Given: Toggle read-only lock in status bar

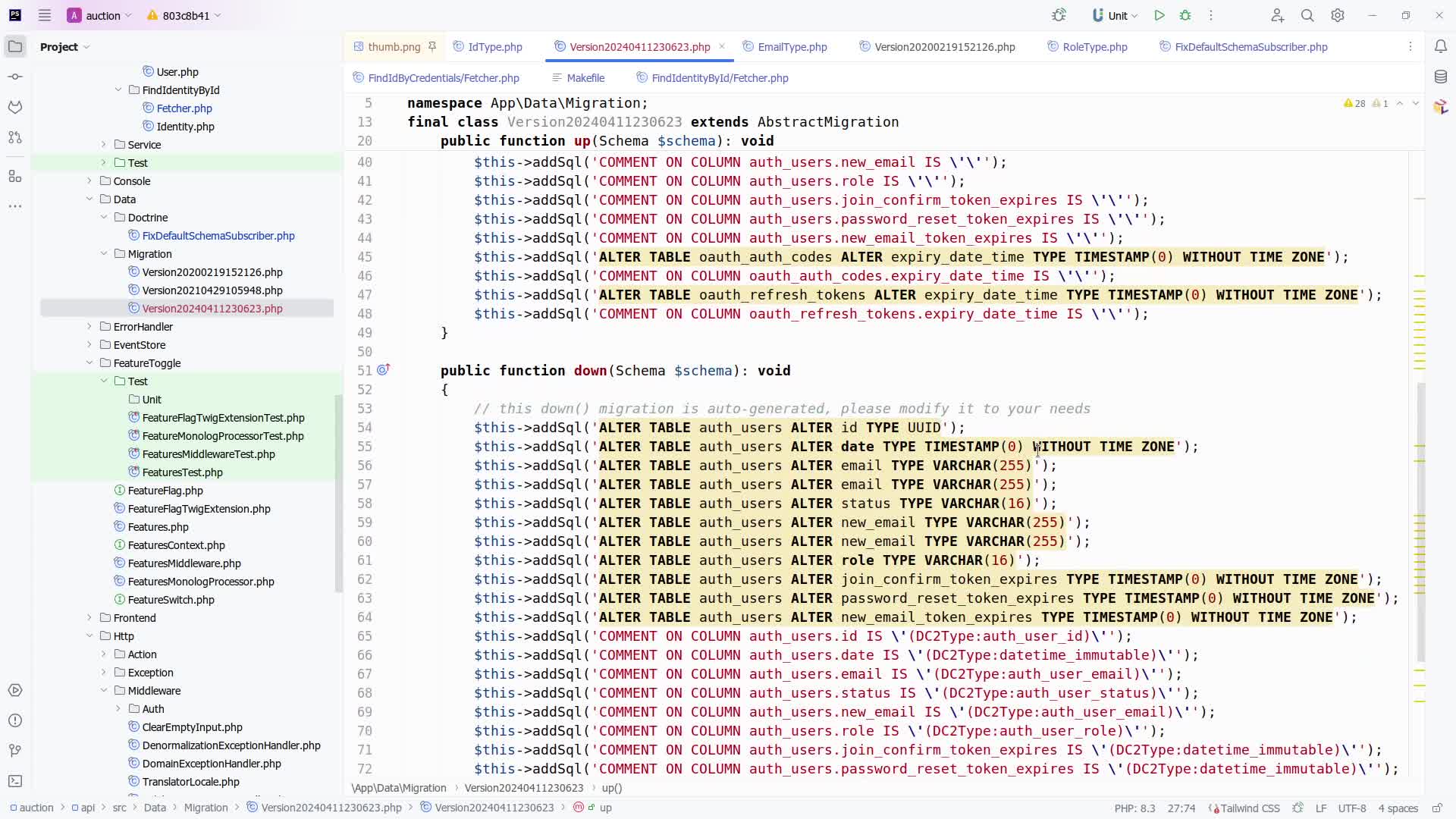Looking at the screenshot, I should point(1436,808).
